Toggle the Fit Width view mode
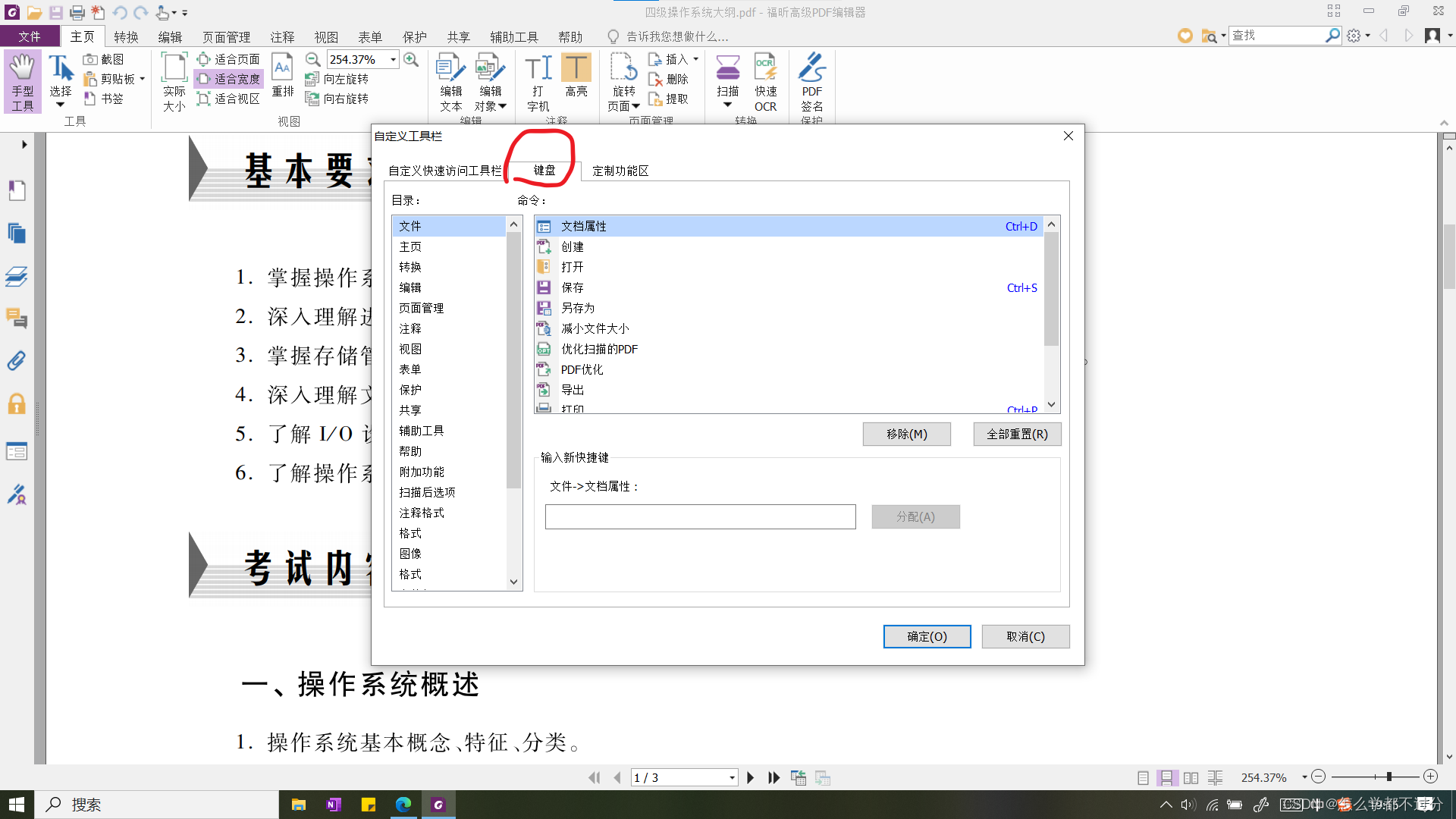1456x819 pixels. [229, 79]
